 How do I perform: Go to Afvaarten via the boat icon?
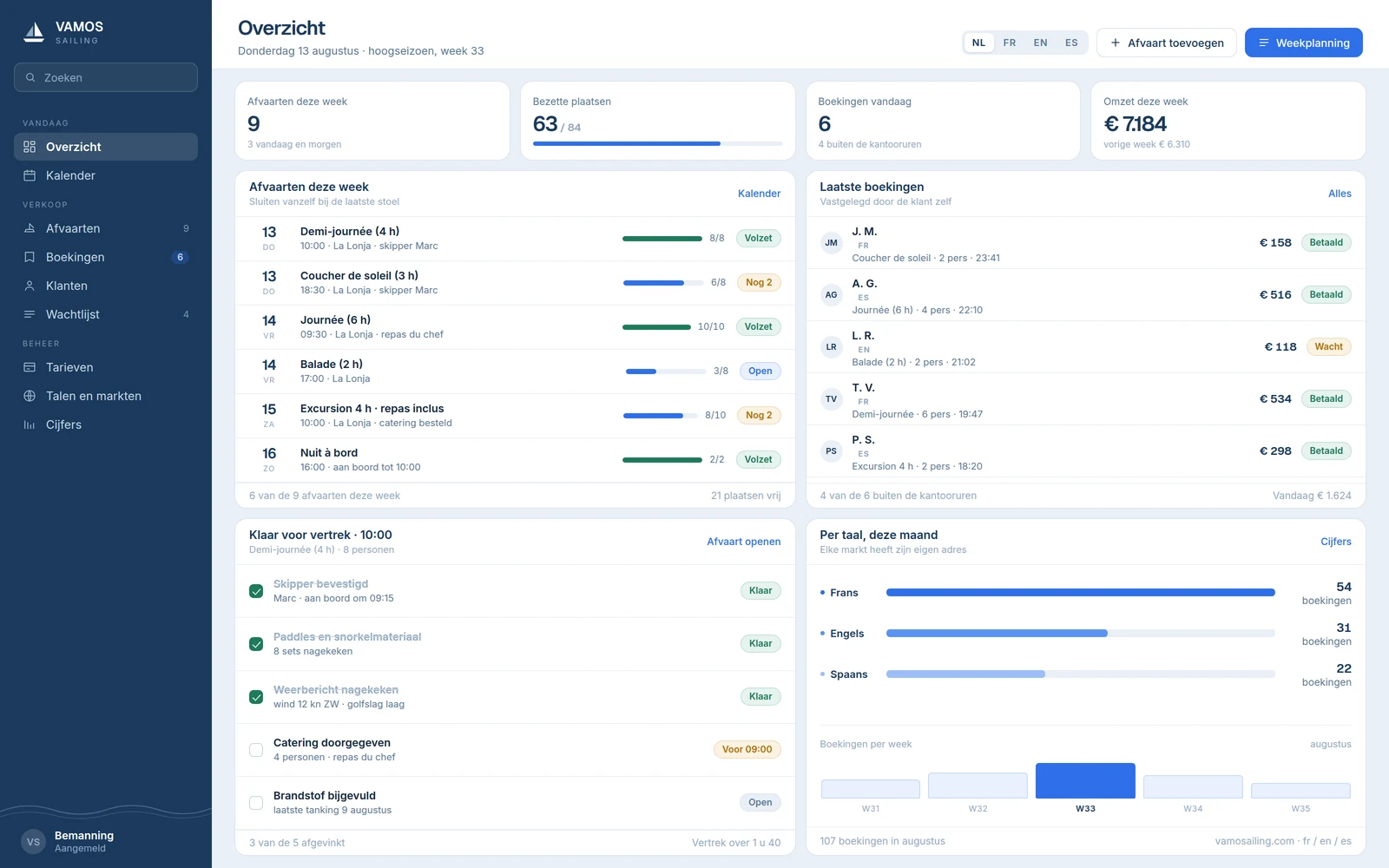(30, 228)
